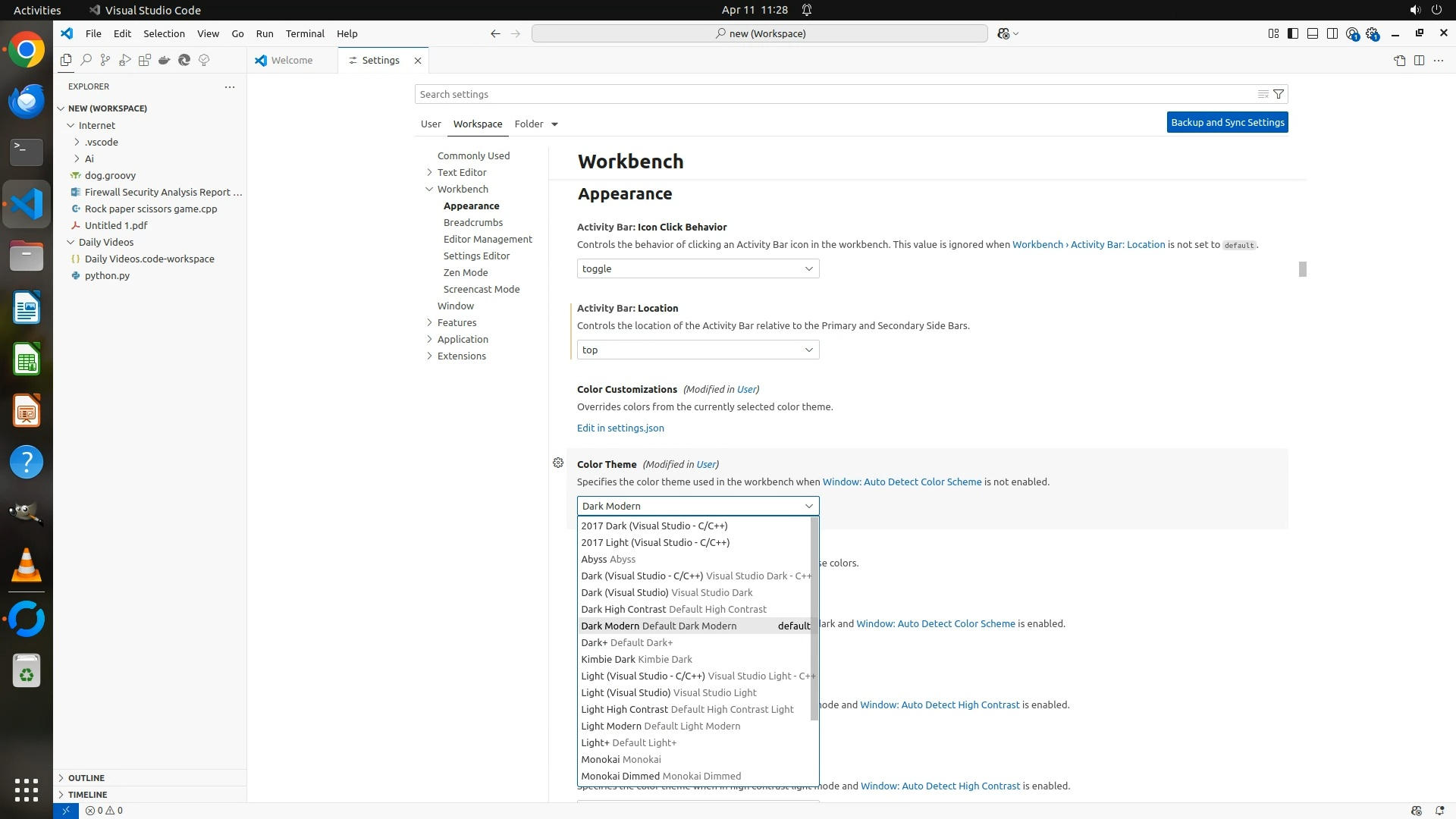Open the Extensions view icon

[144, 60]
